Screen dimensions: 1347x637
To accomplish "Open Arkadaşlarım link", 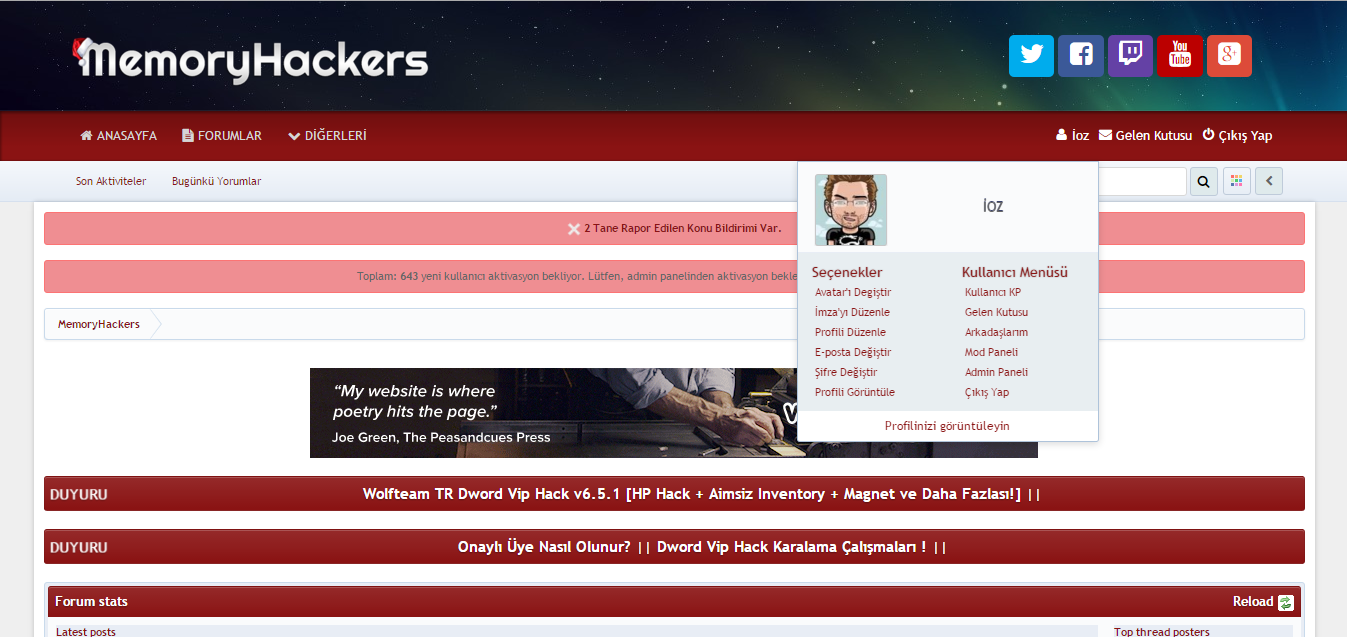I will coord(996,333).
